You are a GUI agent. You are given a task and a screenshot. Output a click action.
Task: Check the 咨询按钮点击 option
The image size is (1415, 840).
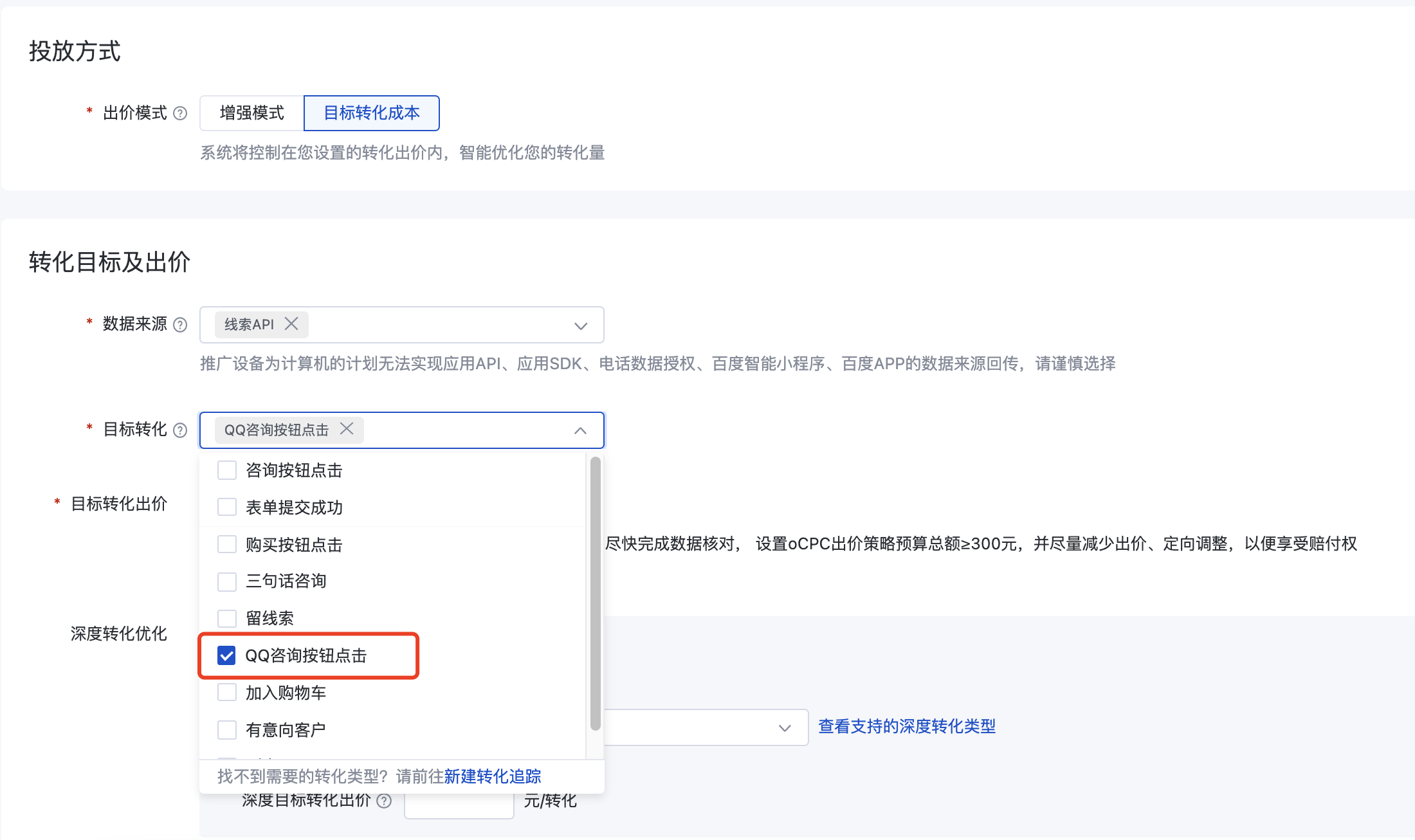[227, 470]
